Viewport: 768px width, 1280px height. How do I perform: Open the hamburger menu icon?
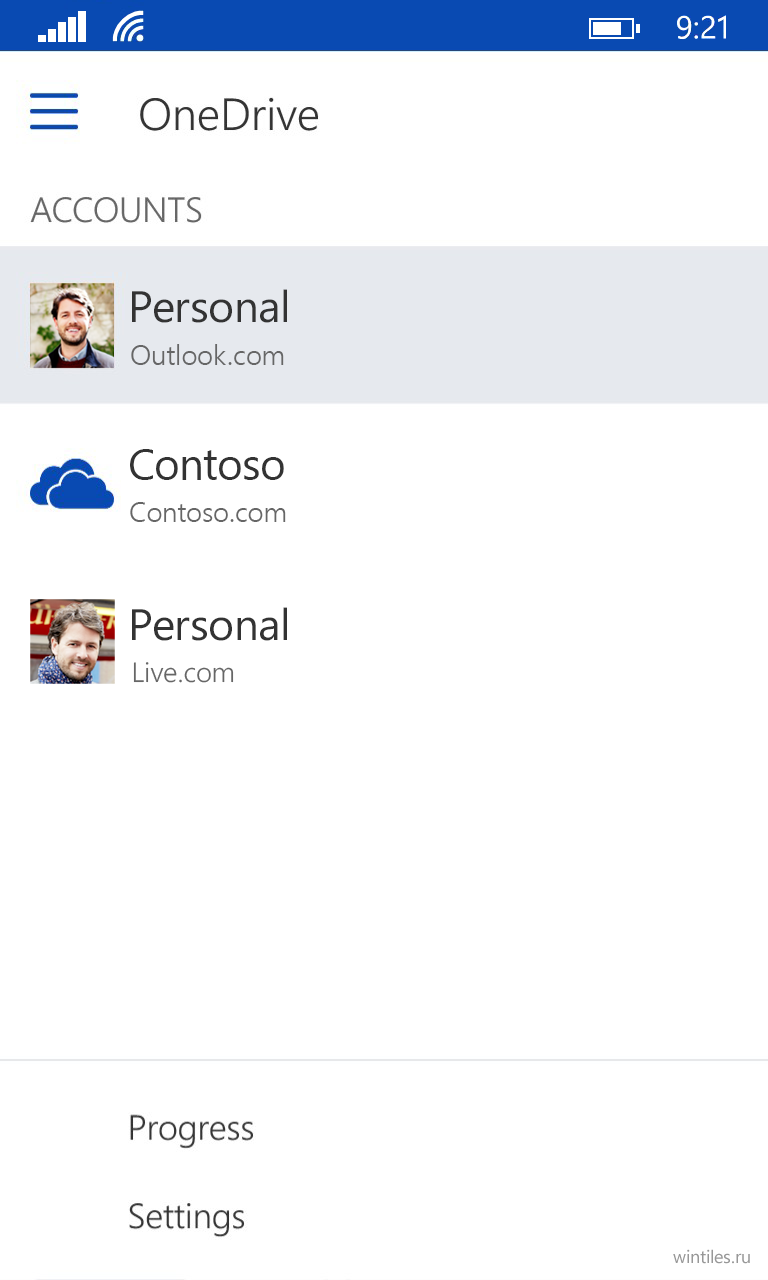[x=54, y=112]
